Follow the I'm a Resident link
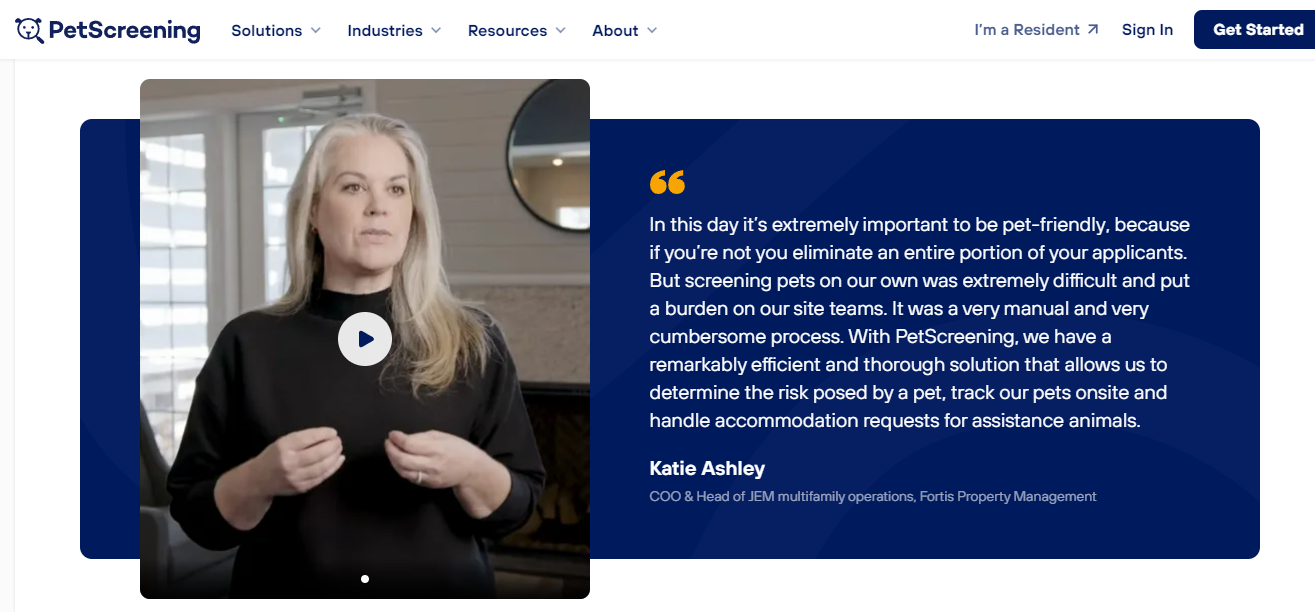 [1037, 30]
